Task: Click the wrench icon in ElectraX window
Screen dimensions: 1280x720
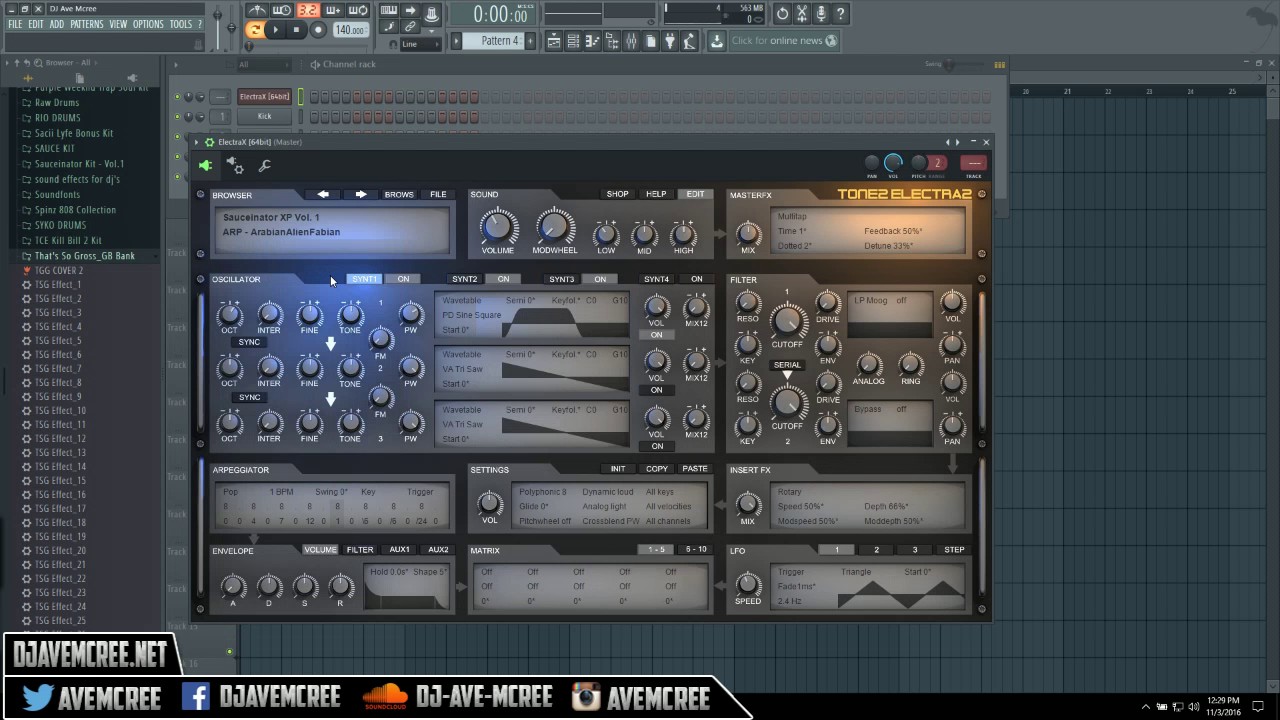Action: 265,165
